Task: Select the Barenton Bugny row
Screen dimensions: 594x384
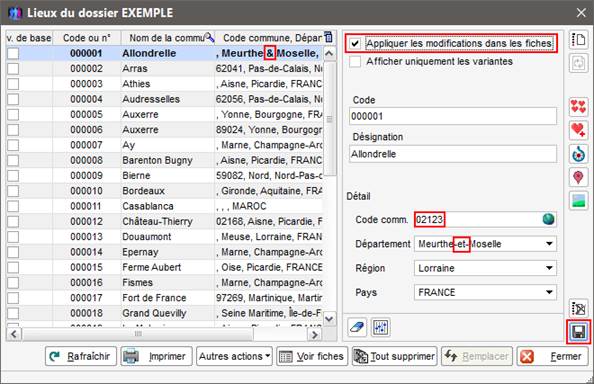Action: point(164,160)
